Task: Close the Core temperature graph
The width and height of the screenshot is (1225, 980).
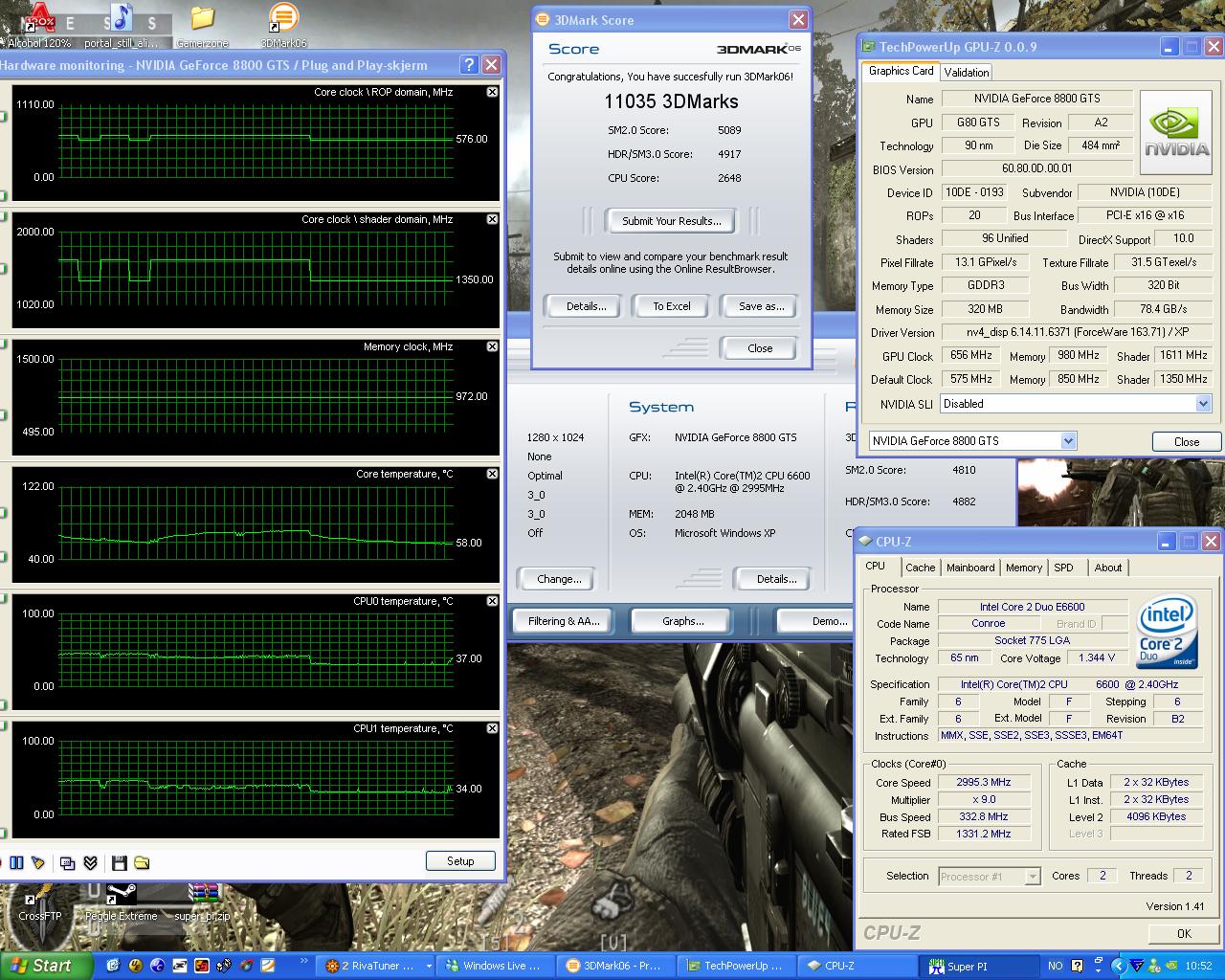Action: coord(492,474)
